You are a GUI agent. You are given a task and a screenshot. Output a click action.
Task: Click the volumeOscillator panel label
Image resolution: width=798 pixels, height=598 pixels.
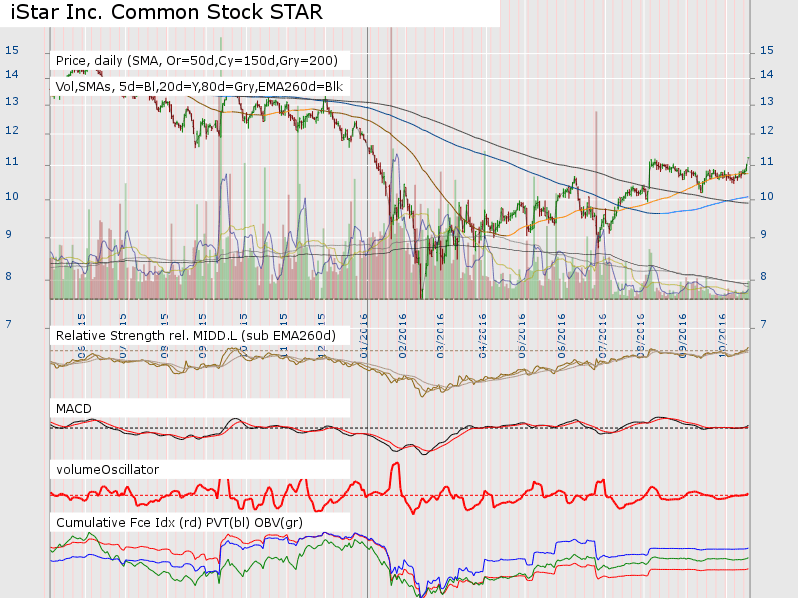107,469
